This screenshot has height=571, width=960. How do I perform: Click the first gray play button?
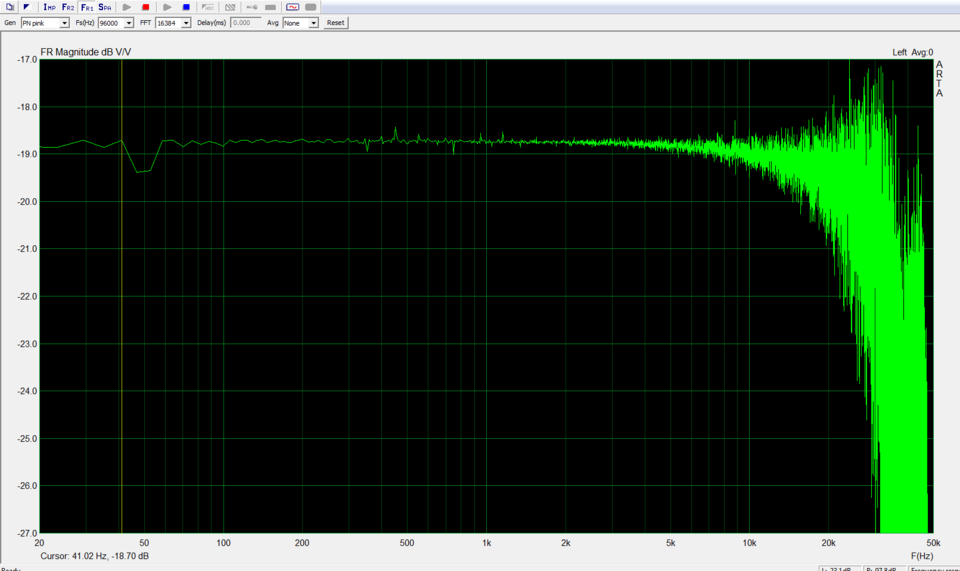click(x=127, y=7)
